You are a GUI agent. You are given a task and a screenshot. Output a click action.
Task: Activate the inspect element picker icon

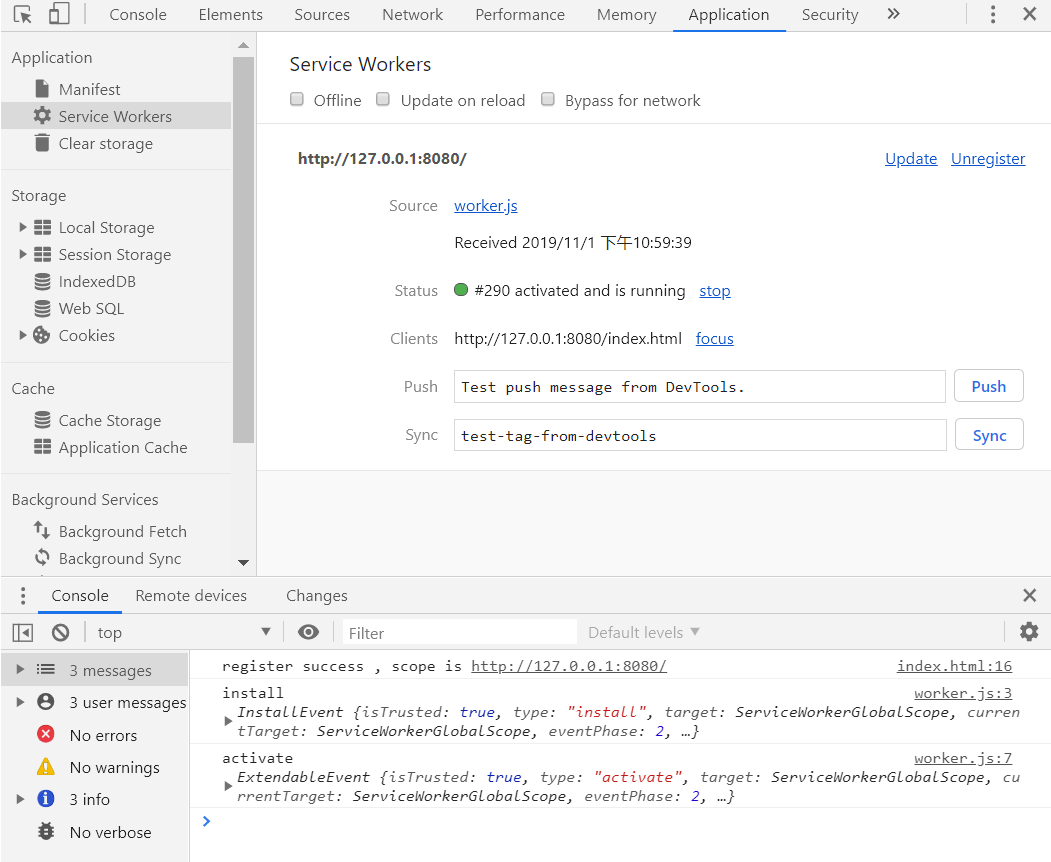22,15
